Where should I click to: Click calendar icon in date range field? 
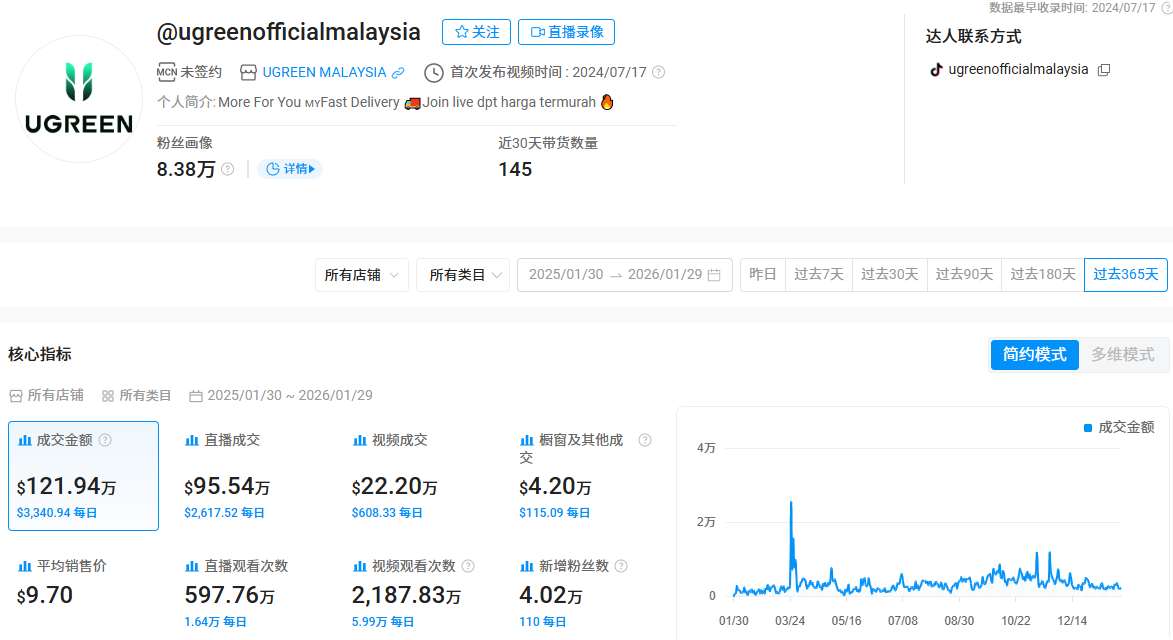[x=714, y=275]
